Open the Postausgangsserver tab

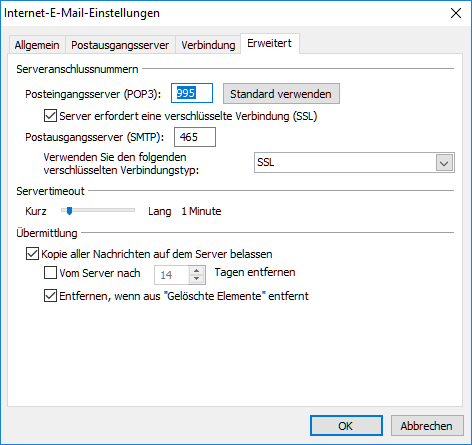(120, 45)
